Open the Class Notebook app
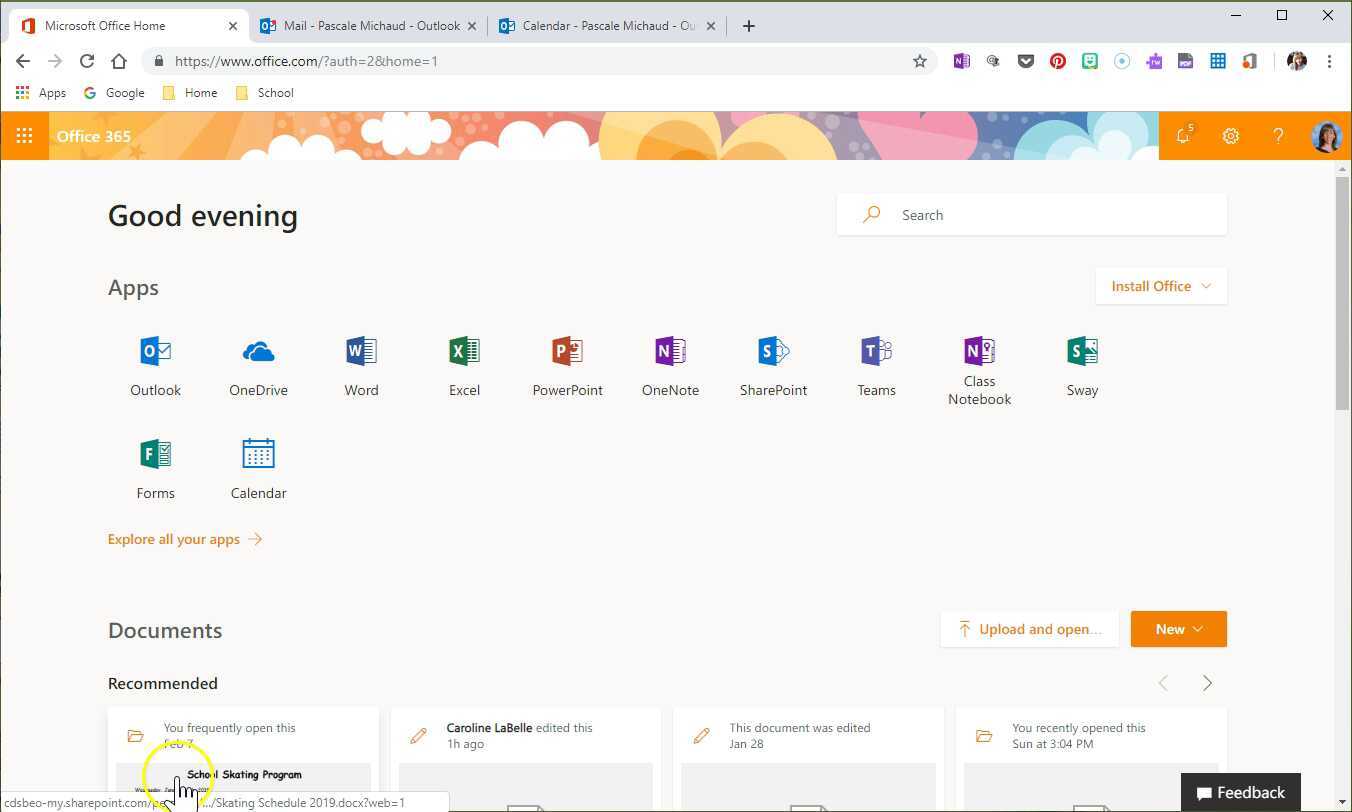 coord(979,370)
